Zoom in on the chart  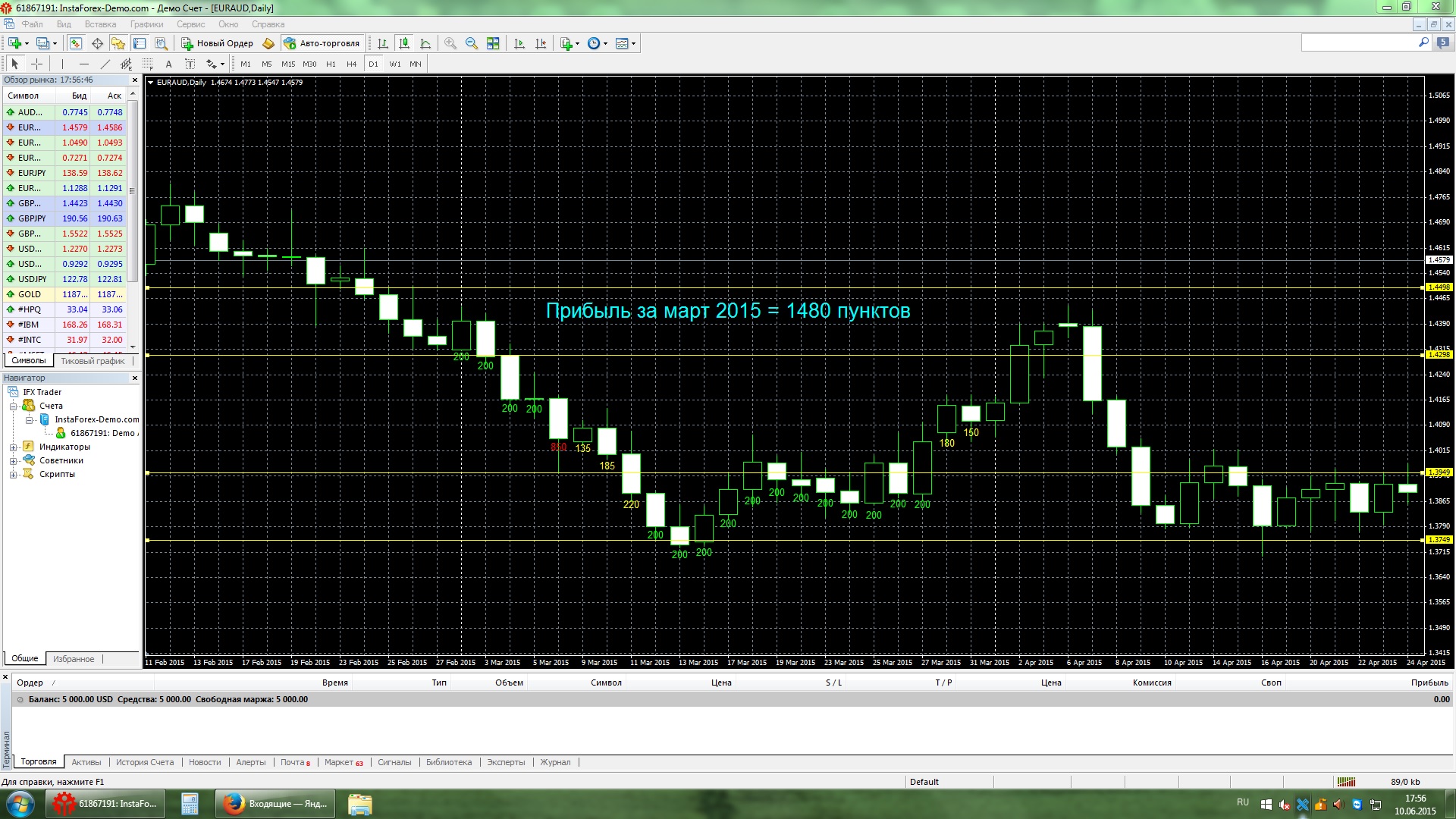(x=450, y=43)
